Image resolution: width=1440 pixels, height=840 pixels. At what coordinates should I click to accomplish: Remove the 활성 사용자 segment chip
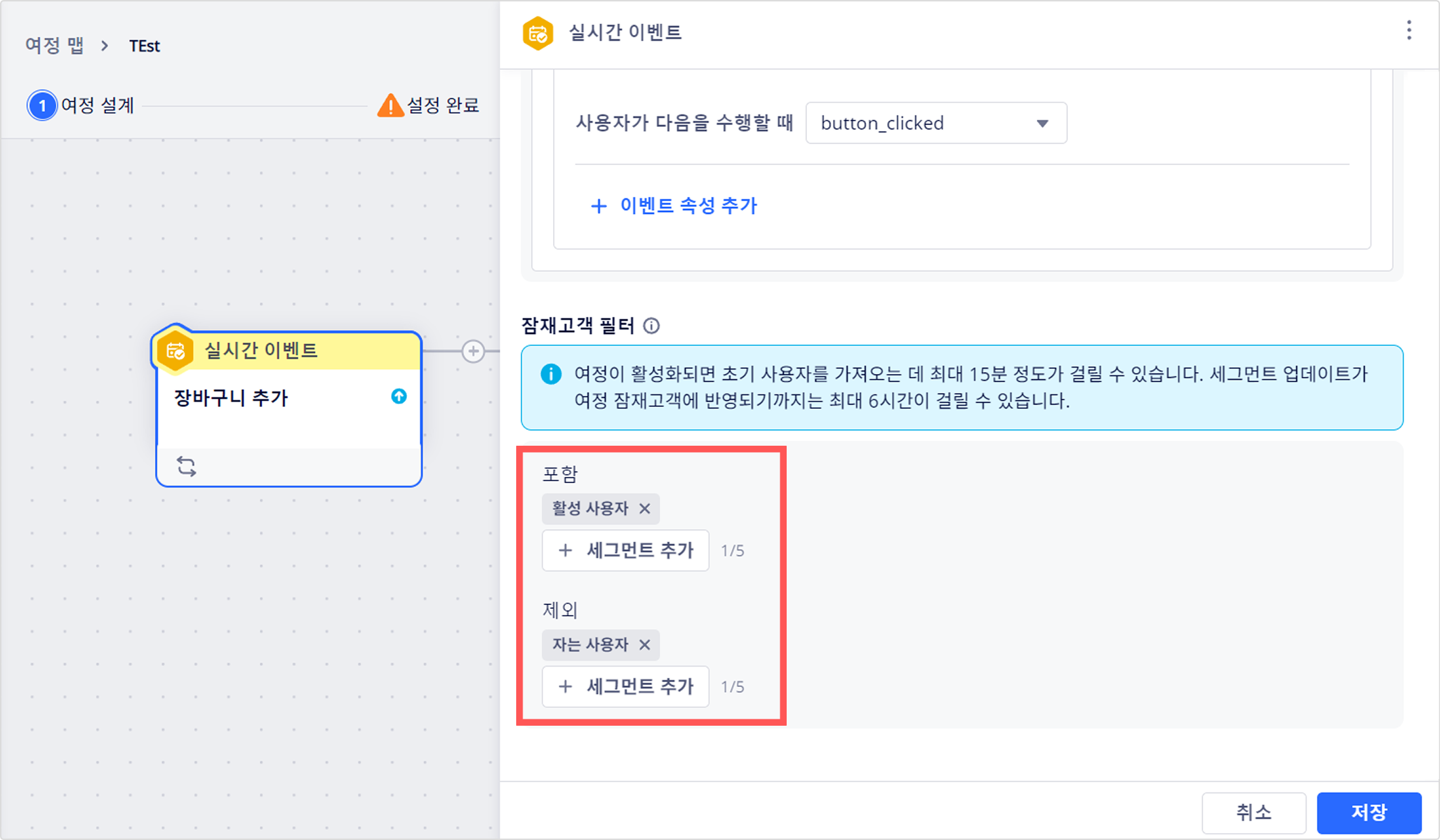644,509
